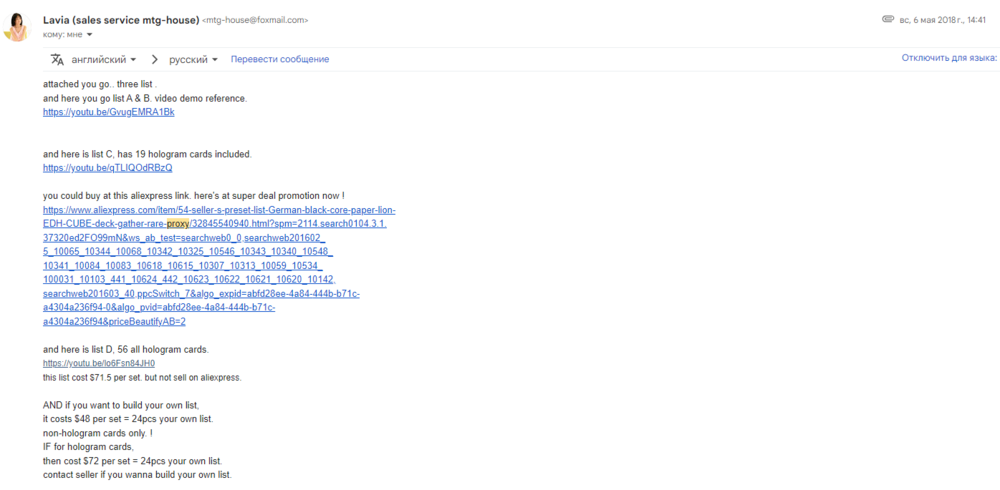Click the arrow between the two languages

tap(152, 59)
